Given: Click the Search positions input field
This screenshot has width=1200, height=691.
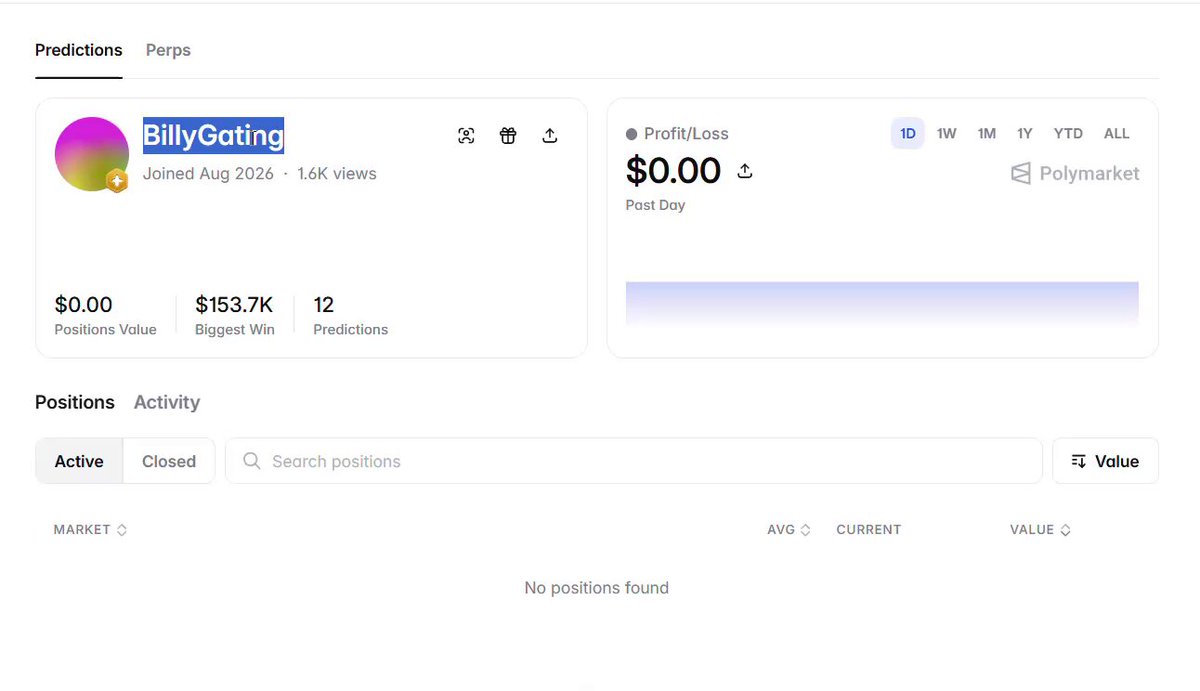Looking at the screenshot, I should click(x=634, y=461).
